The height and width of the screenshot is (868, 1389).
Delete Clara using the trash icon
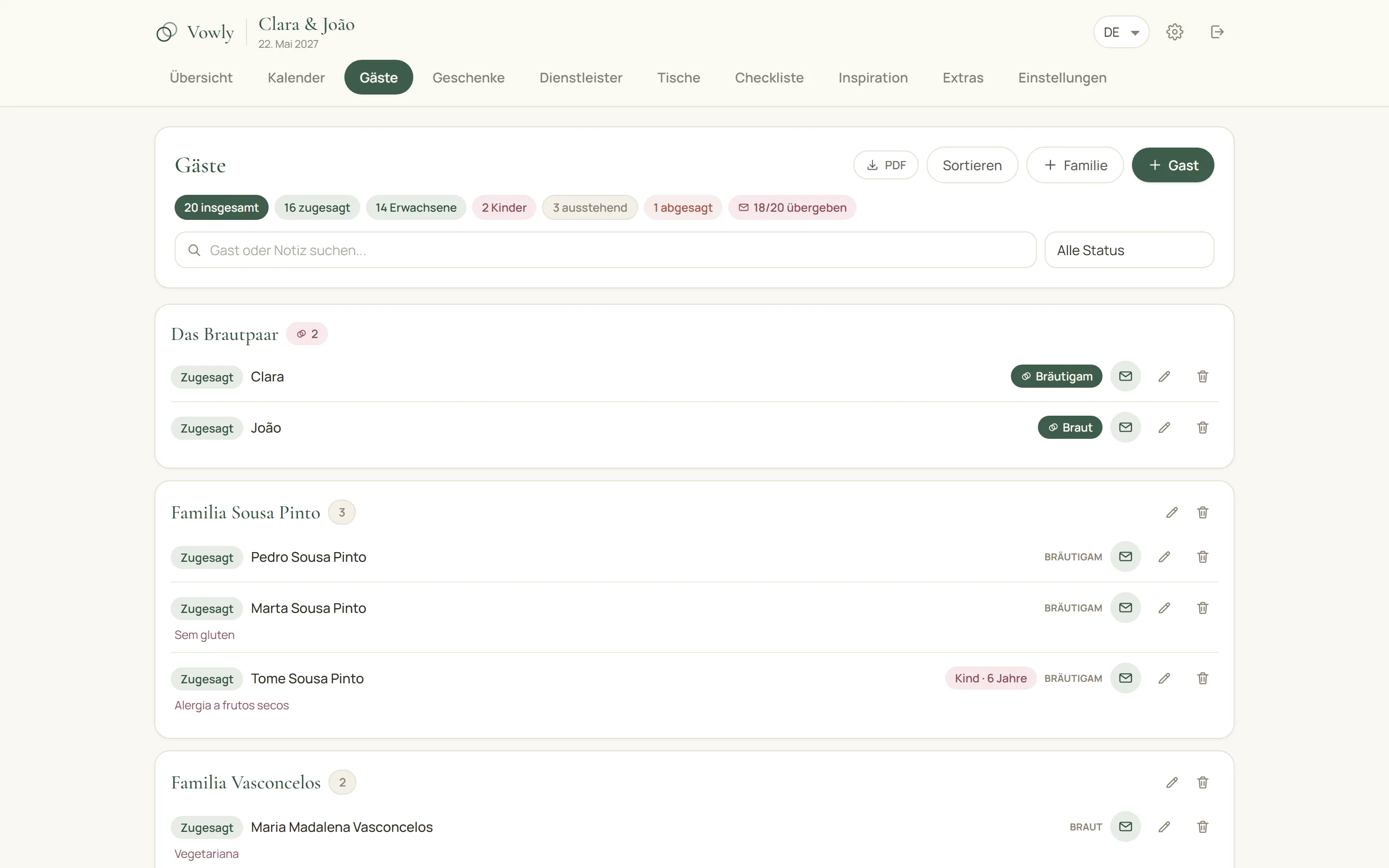pyautogui.click(x=1202, y=377)
